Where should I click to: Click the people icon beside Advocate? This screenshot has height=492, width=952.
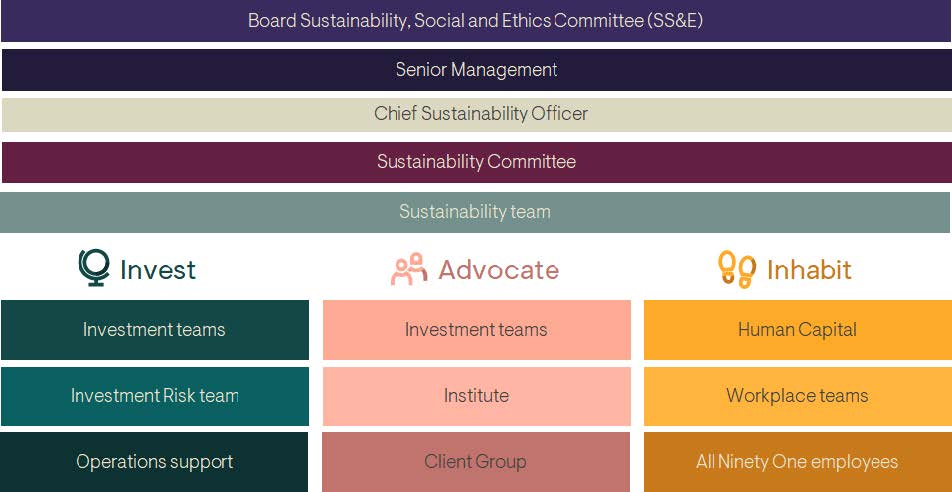pyautogui.click(x=408, y=269)
